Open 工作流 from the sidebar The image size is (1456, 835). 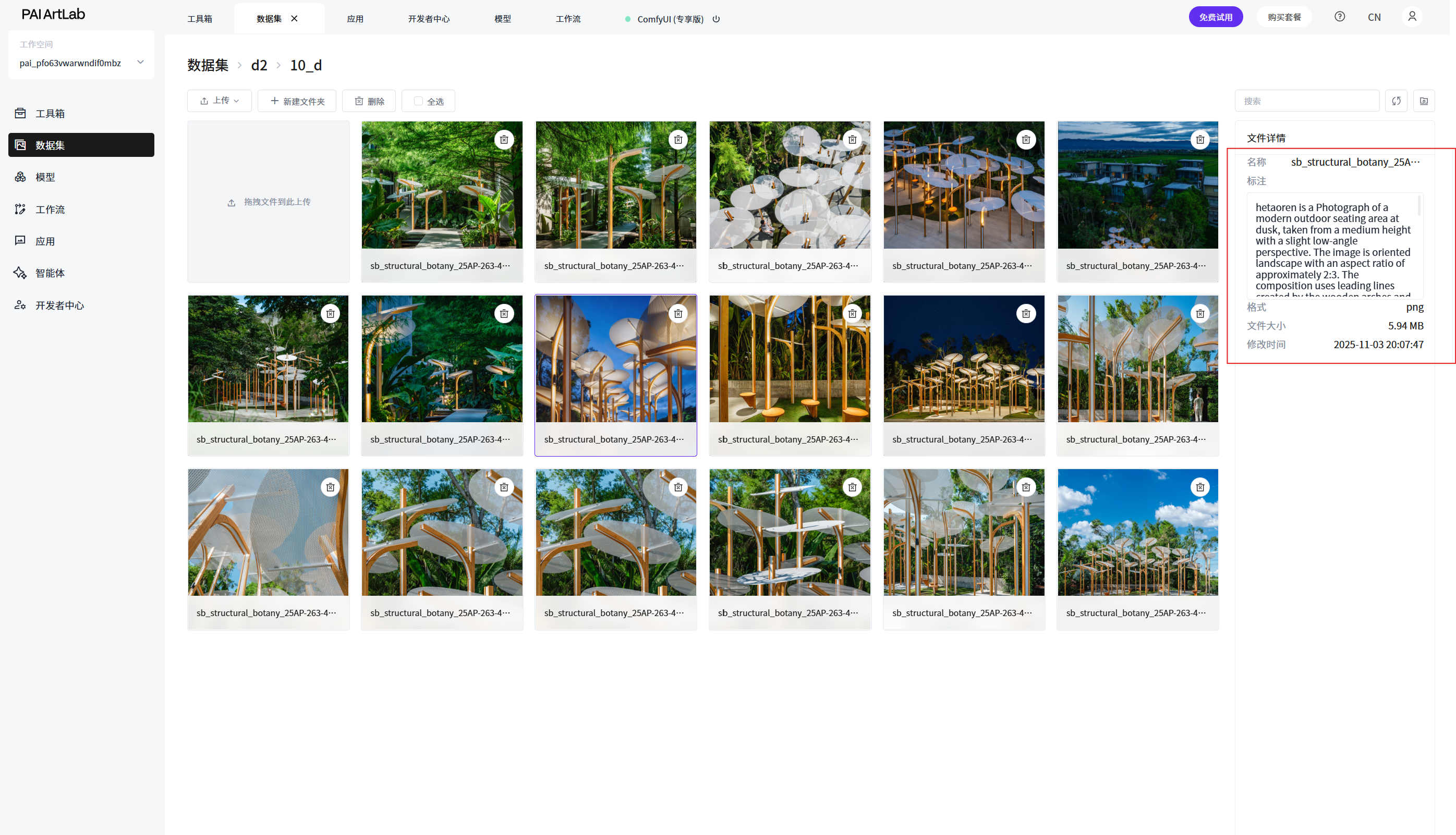pyautogui.click(x=50, y=210)
